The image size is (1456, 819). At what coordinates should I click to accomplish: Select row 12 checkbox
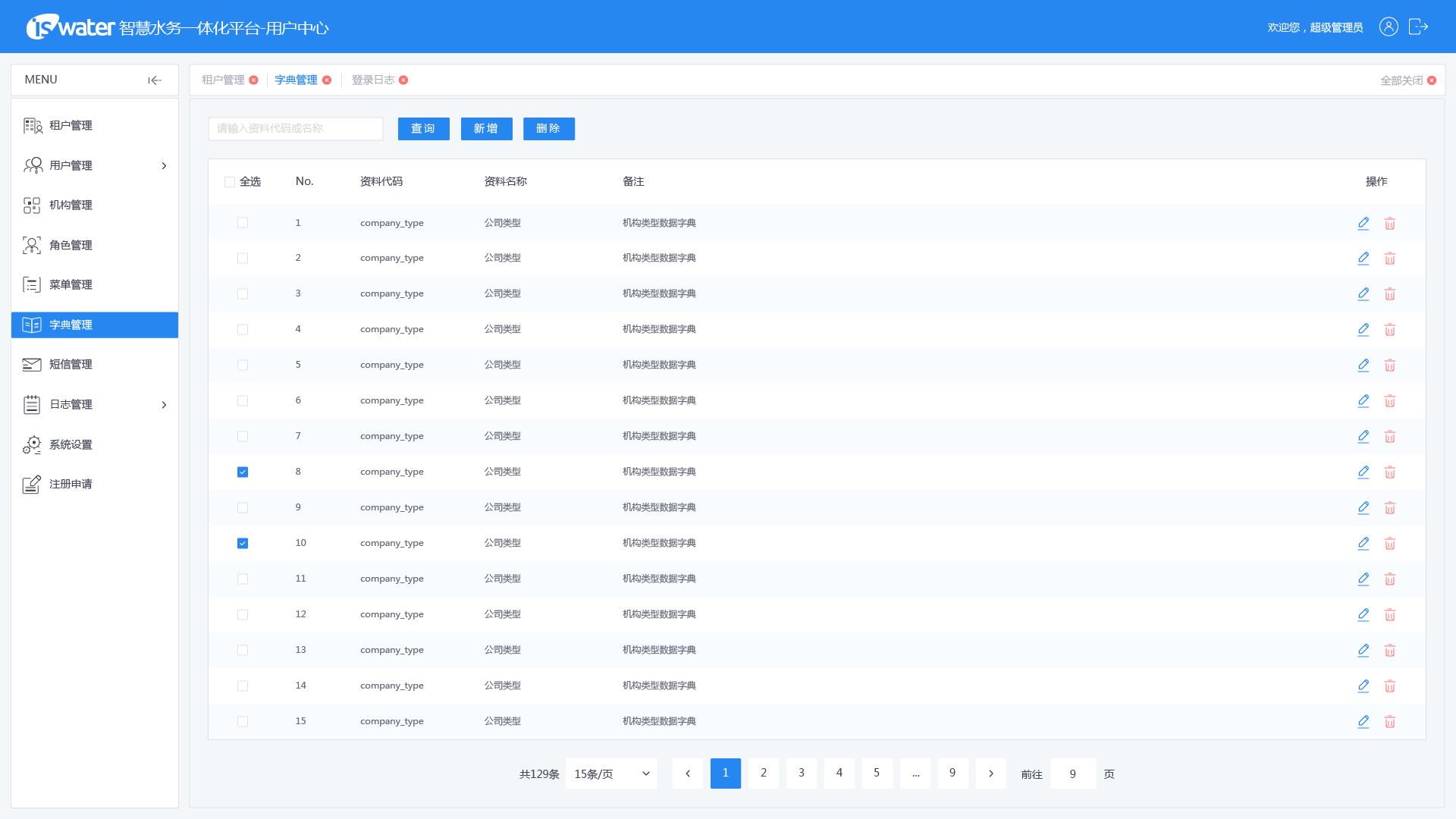[x=243, y=615]
